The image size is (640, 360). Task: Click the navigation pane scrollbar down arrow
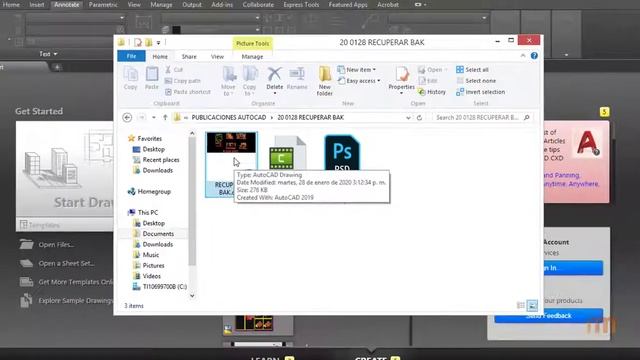click(x=192, y=296)
